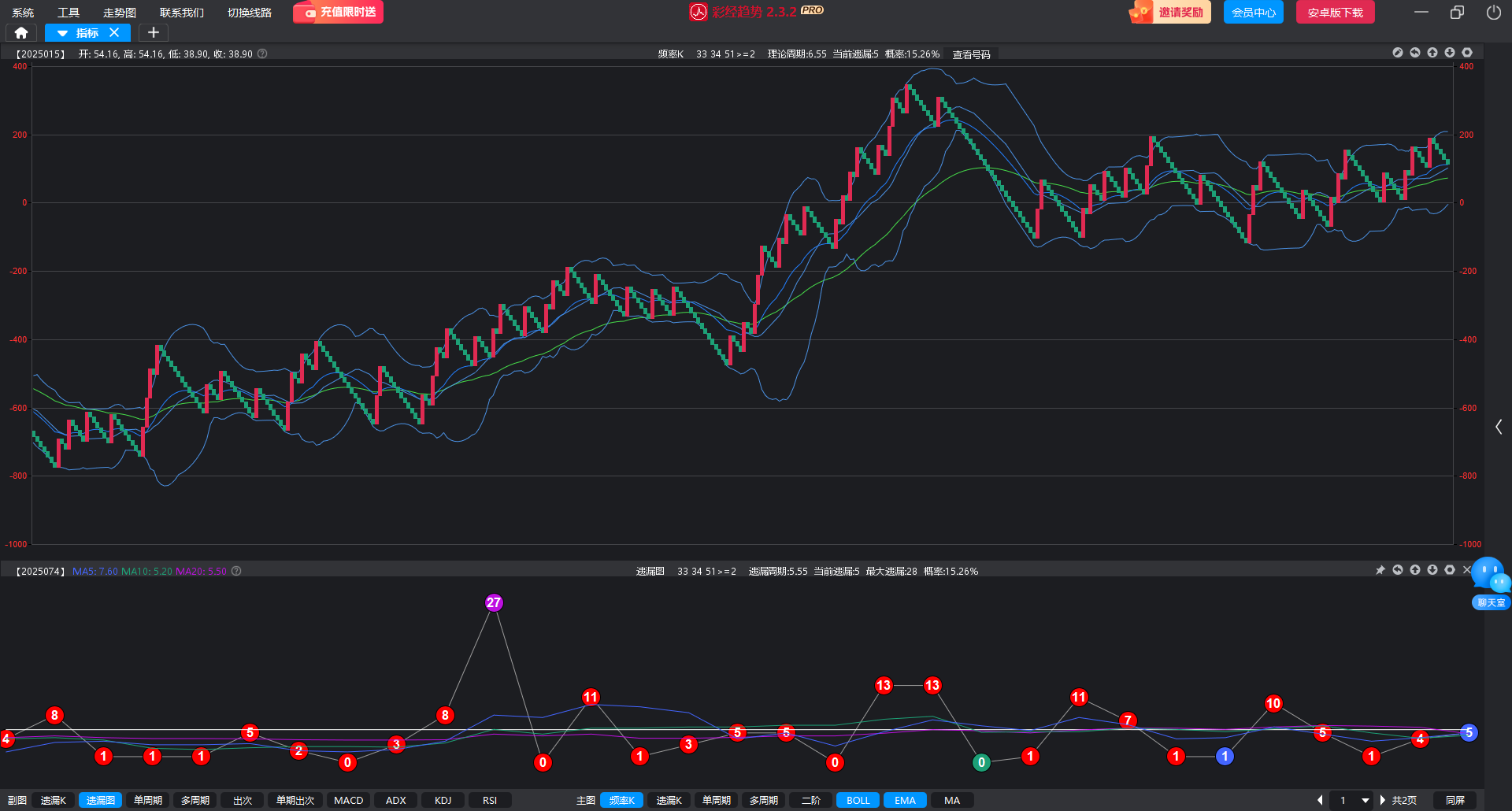Click the undo arrow icon on sub chart
Viewport: 1512px width, 811px height.
coord(1397,570)
